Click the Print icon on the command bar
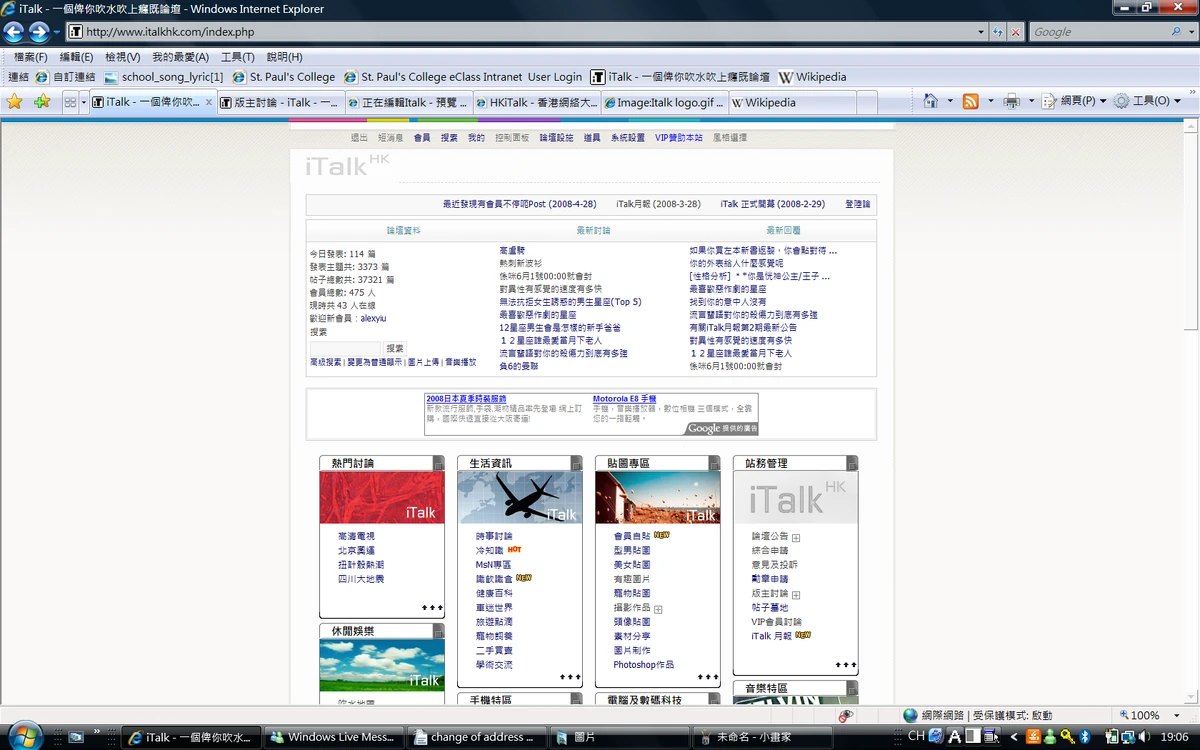This screenshot has height=750, width=1200. [x=1012, y=101]
